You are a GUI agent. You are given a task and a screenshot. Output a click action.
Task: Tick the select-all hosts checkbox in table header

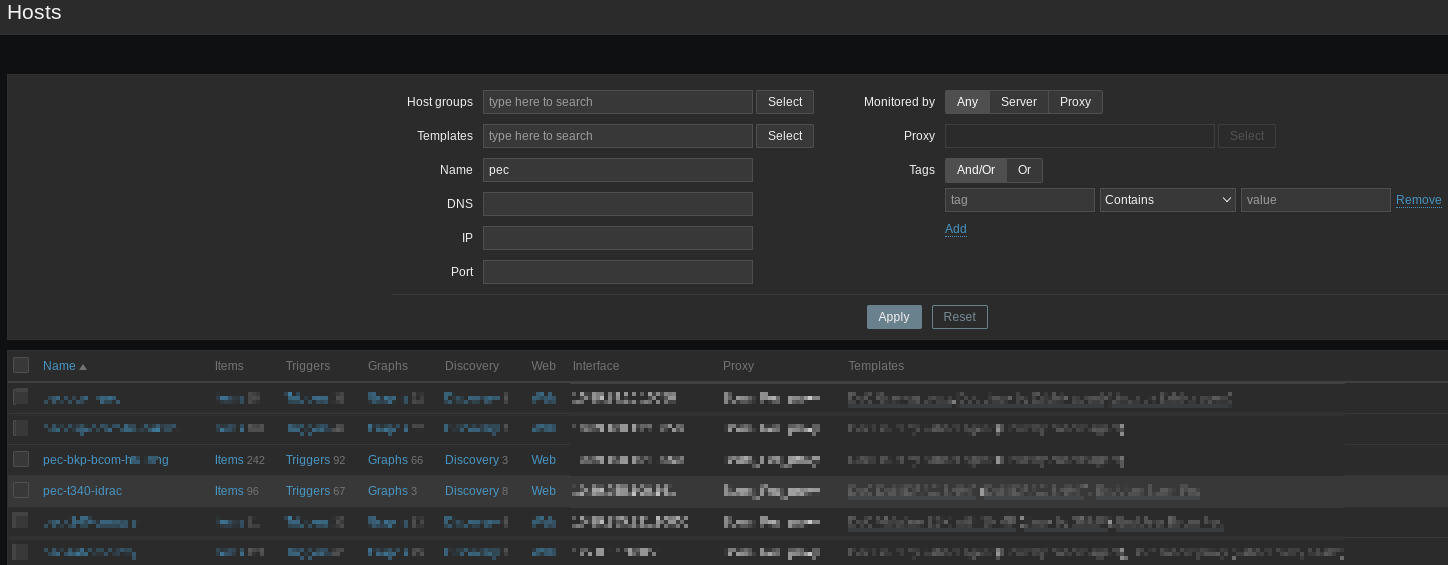pyautogui.click(x=21, y=366)
